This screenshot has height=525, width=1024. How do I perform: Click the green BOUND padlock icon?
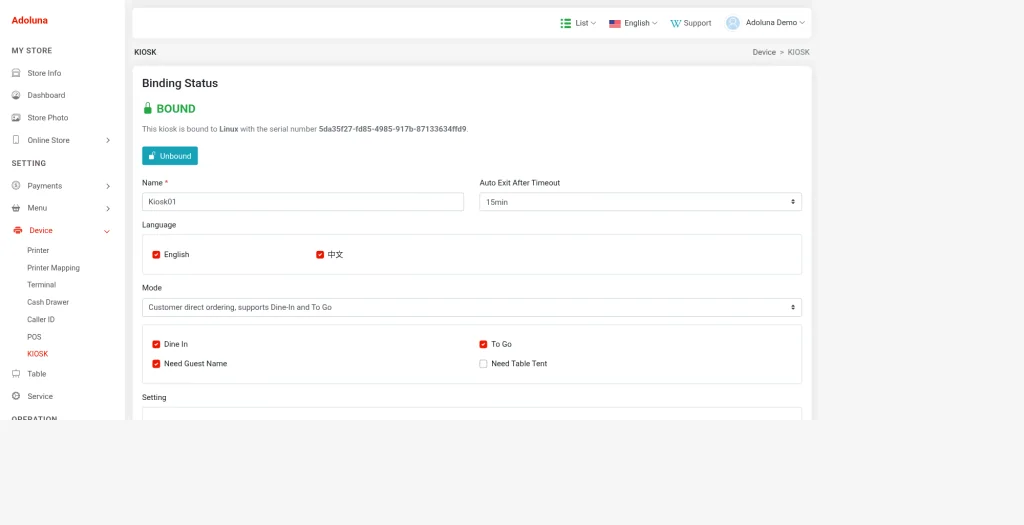(x=148, y=108)
